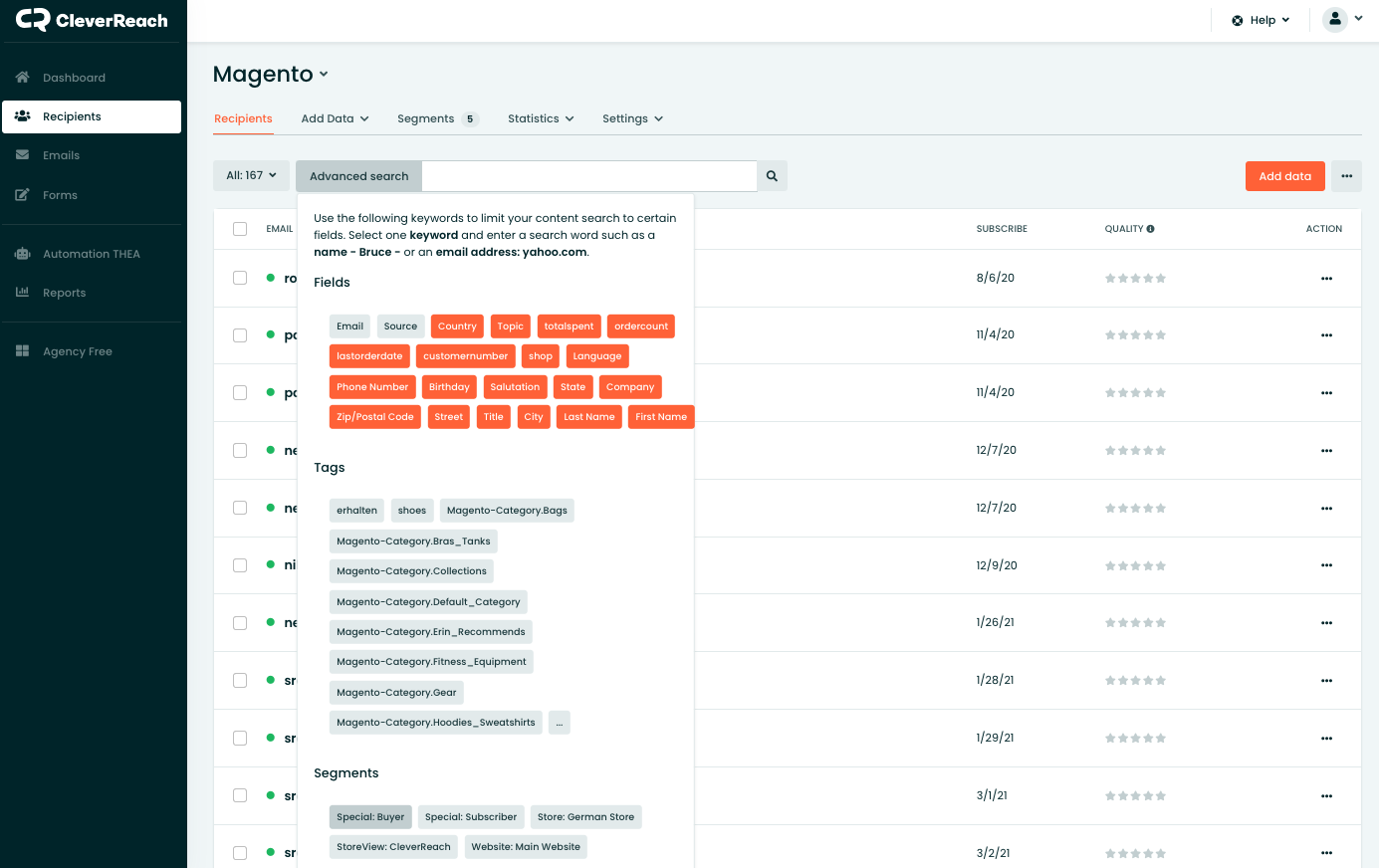Open the more options button beside Add data

[1346, 176]
